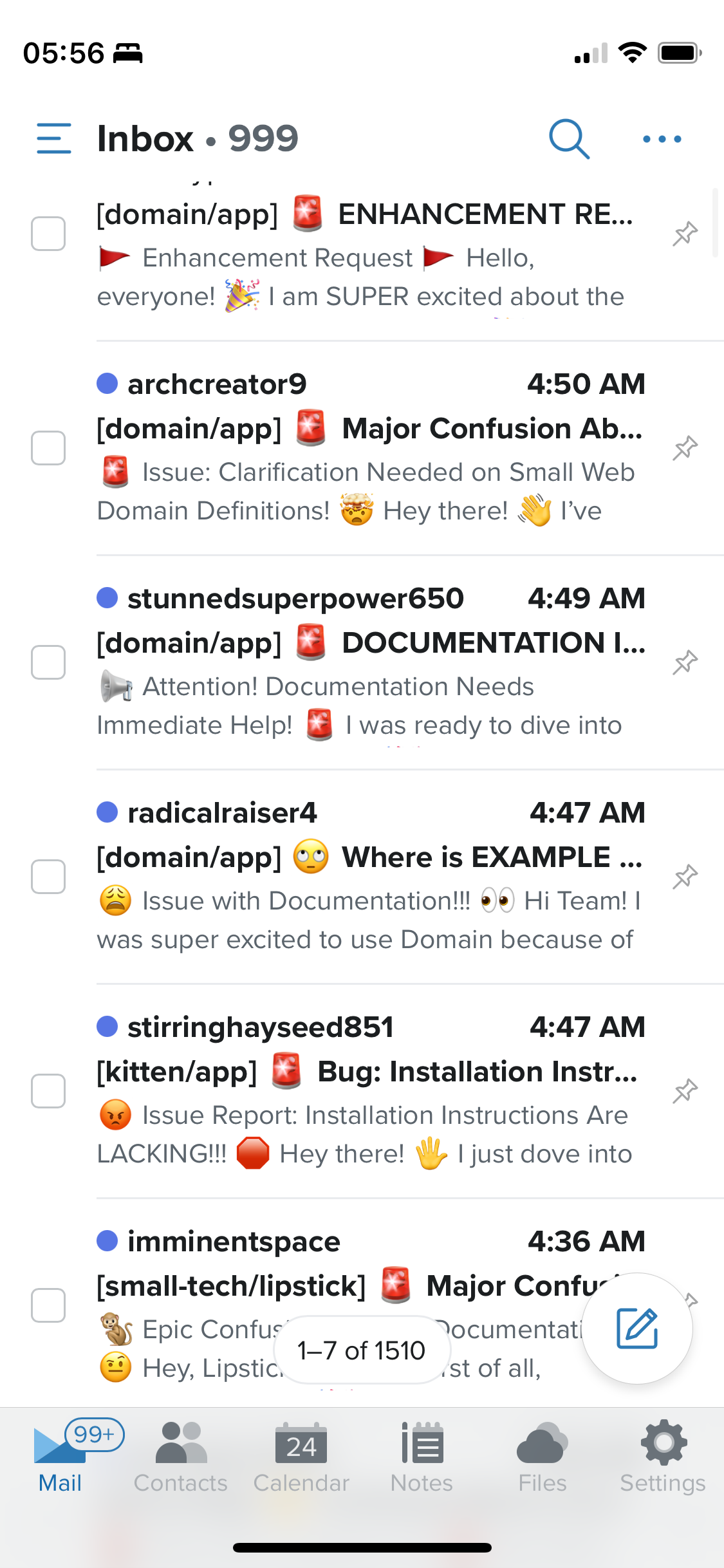Pin the ENHANCEMENT RE... email

685,233
